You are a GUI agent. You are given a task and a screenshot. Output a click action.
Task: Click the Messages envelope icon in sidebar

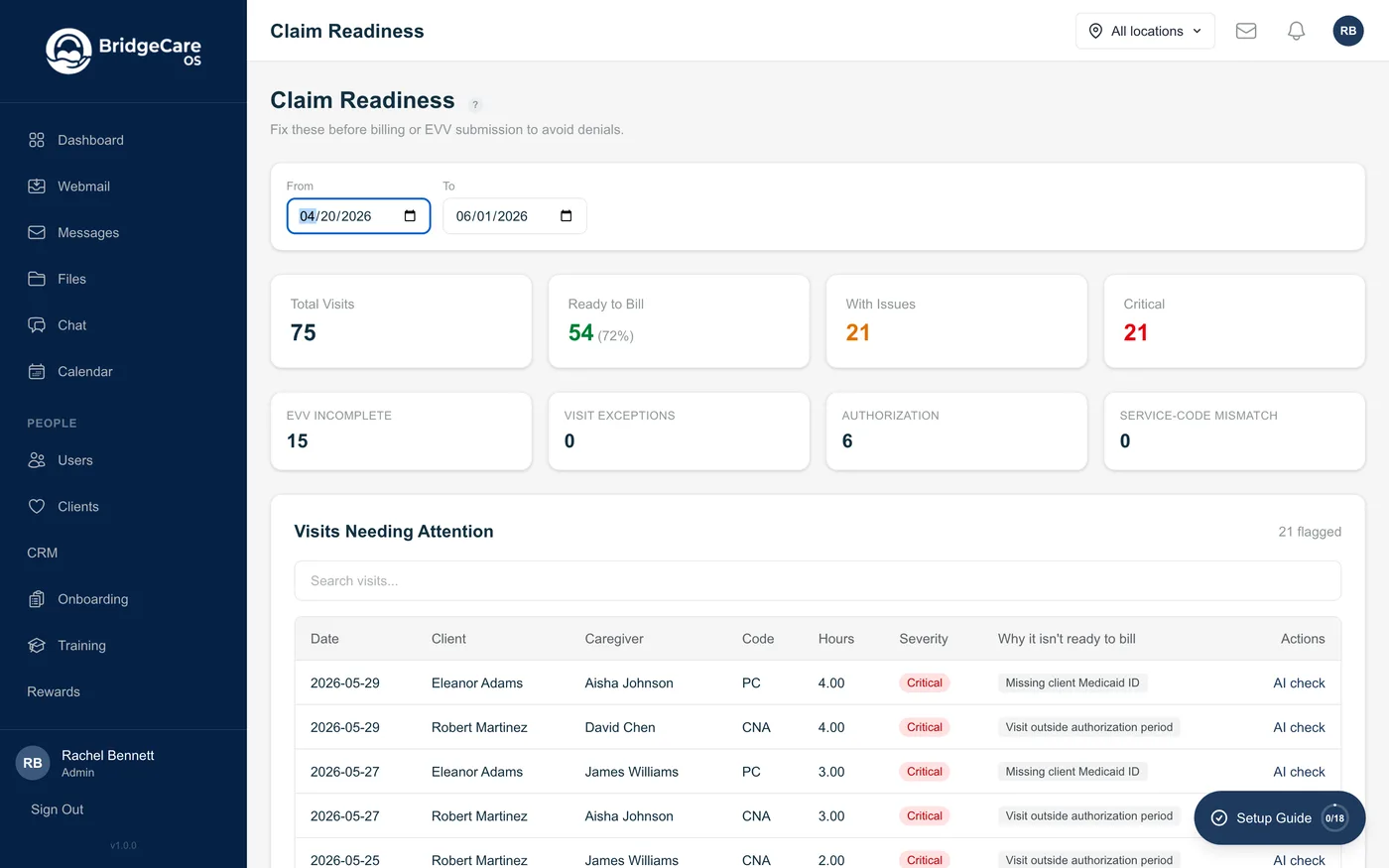(x=37, y=232)
